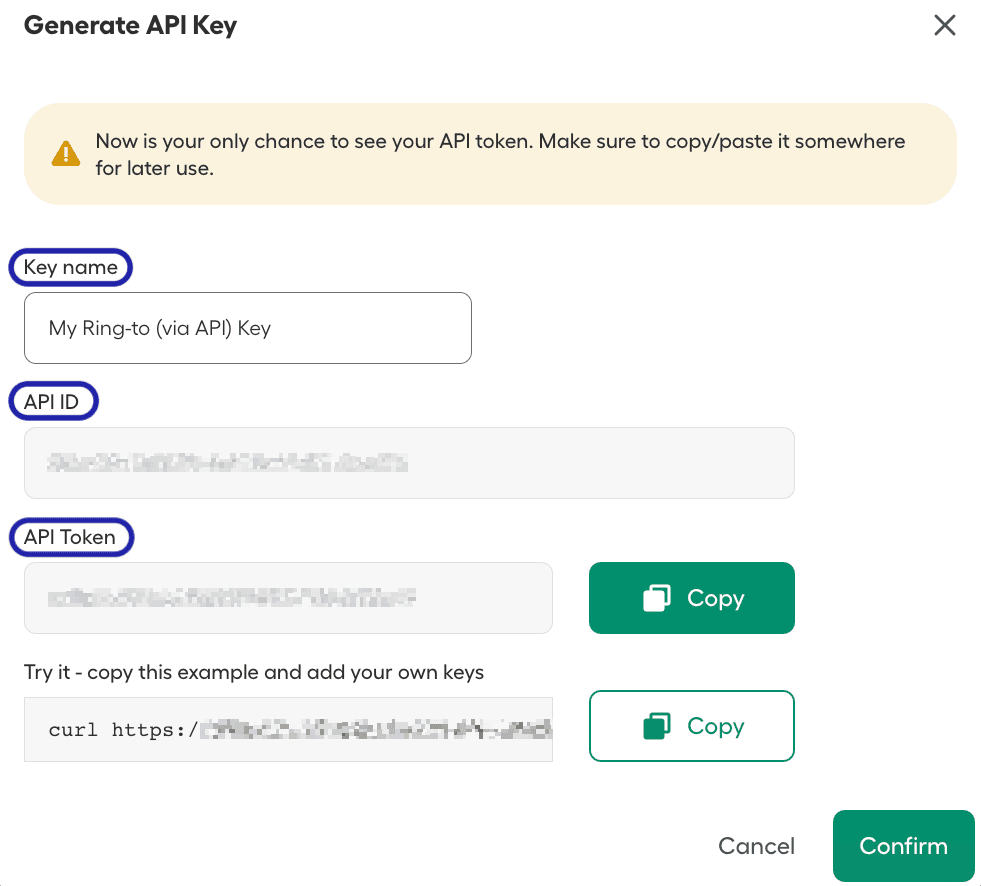Cancel the API key generation

pyautogui.click(x=756, y=846)
